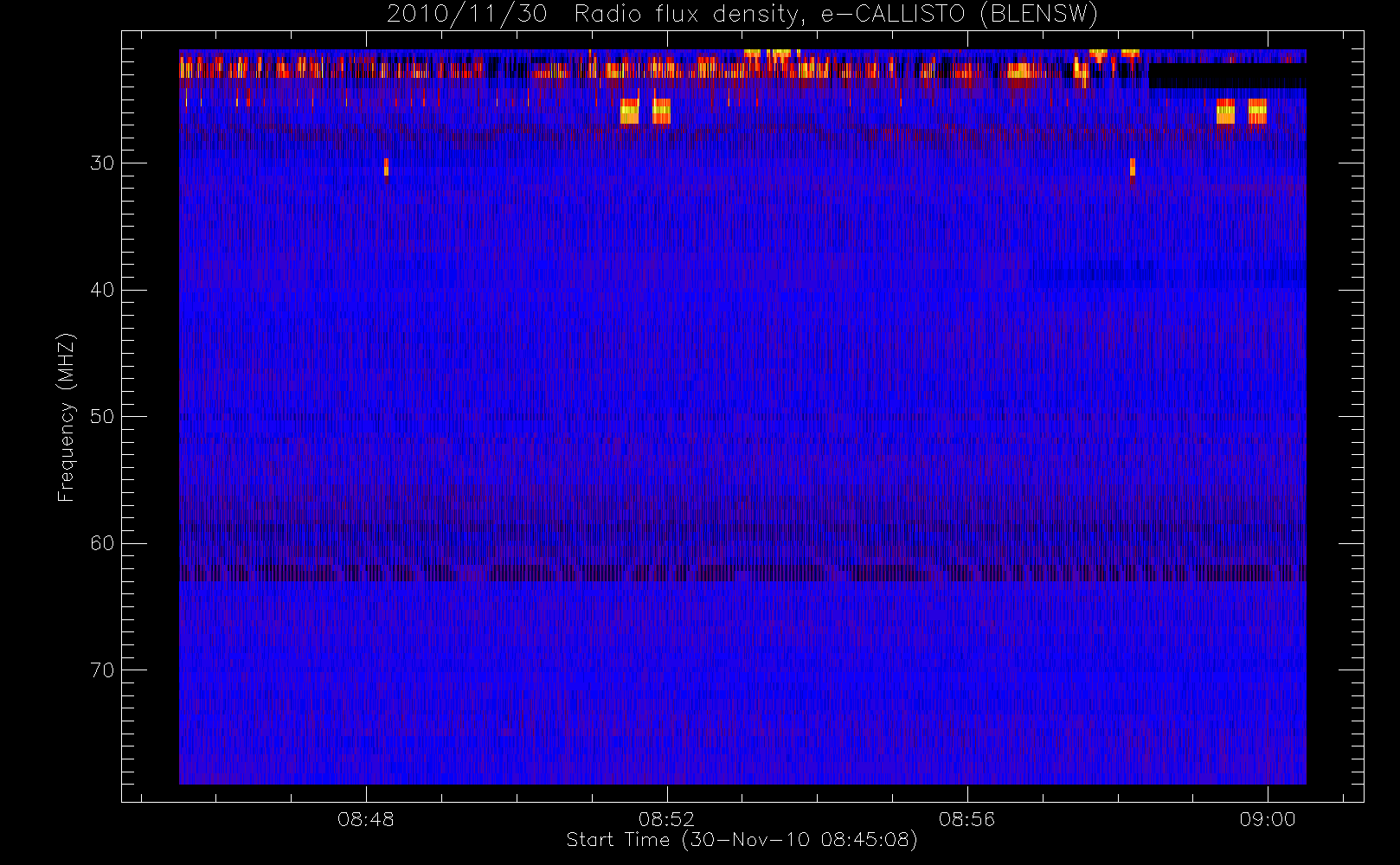The height and width of the screenshot is (865, 1400).
Task: Click the 08:48 time tick label
Action: [x=366, y=818]
